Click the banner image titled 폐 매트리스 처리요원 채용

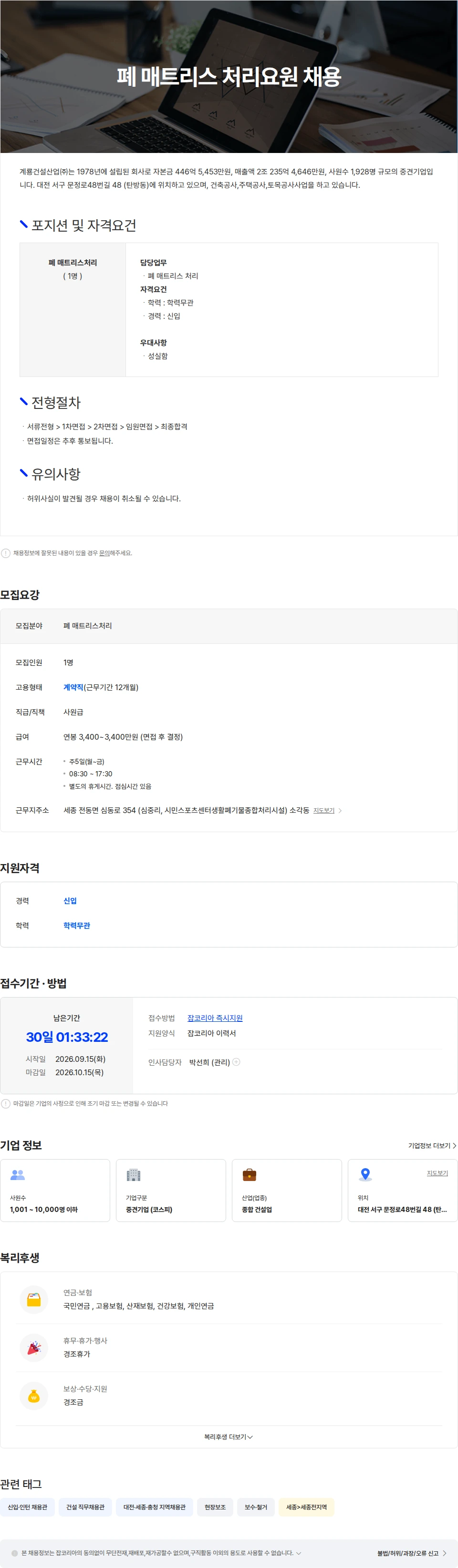click(x=229, y=76)
